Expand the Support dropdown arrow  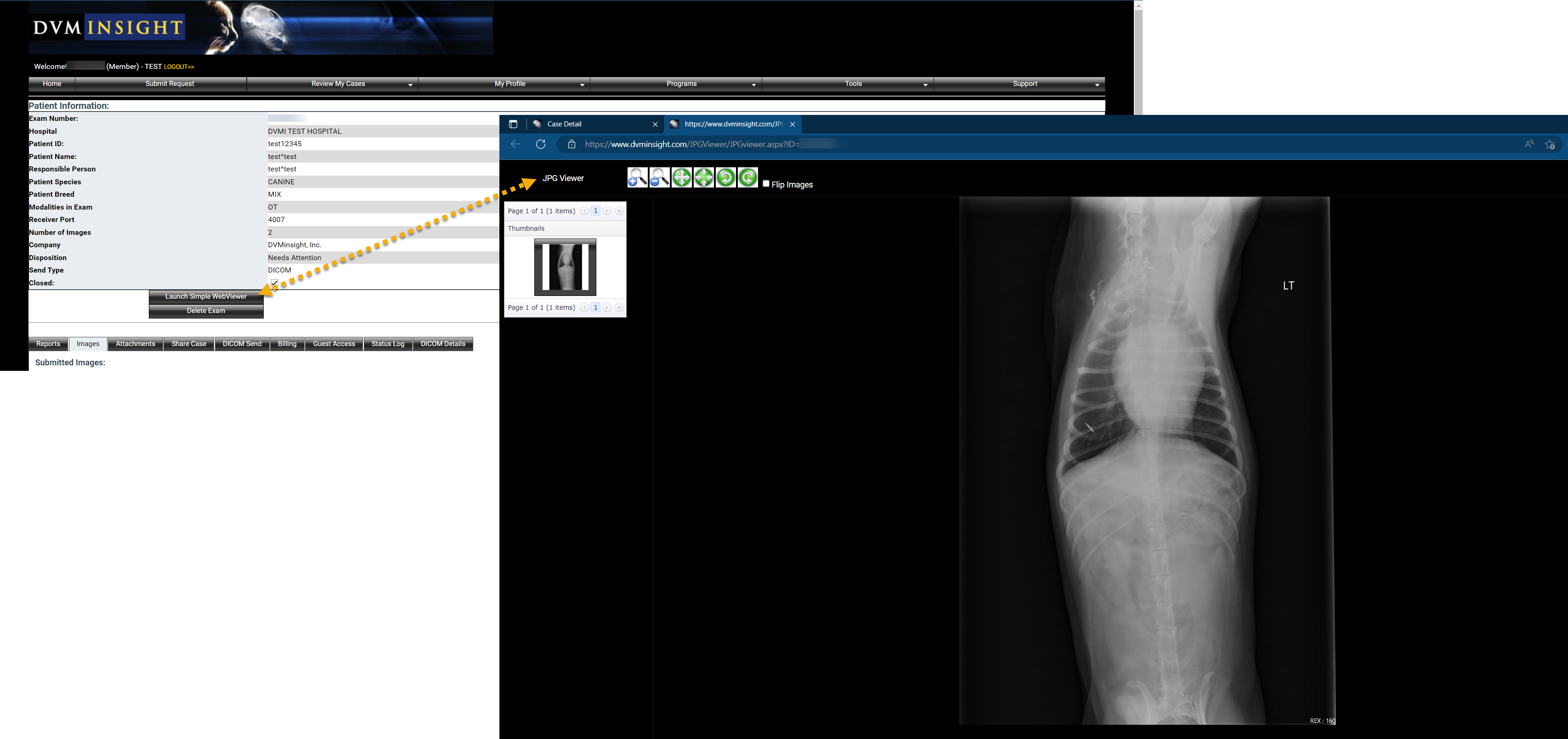1097,85
